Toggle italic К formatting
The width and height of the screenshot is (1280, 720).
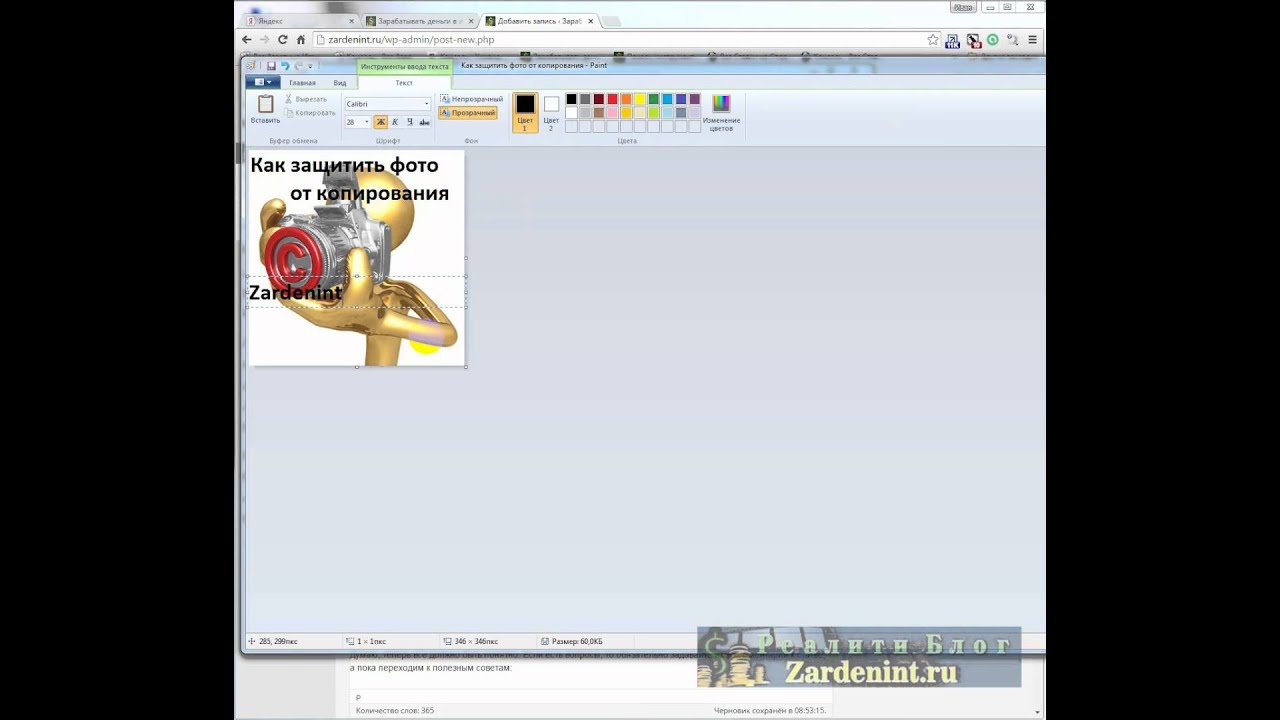395,122
